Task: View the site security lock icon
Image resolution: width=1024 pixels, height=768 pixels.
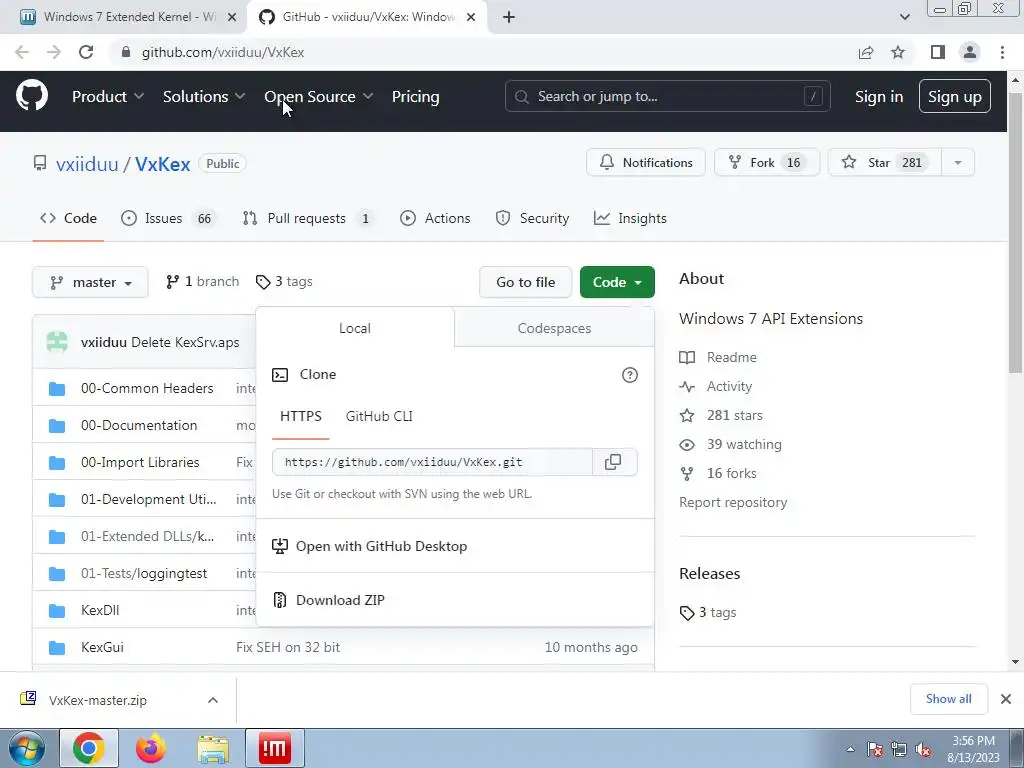Action: [126, 52]
